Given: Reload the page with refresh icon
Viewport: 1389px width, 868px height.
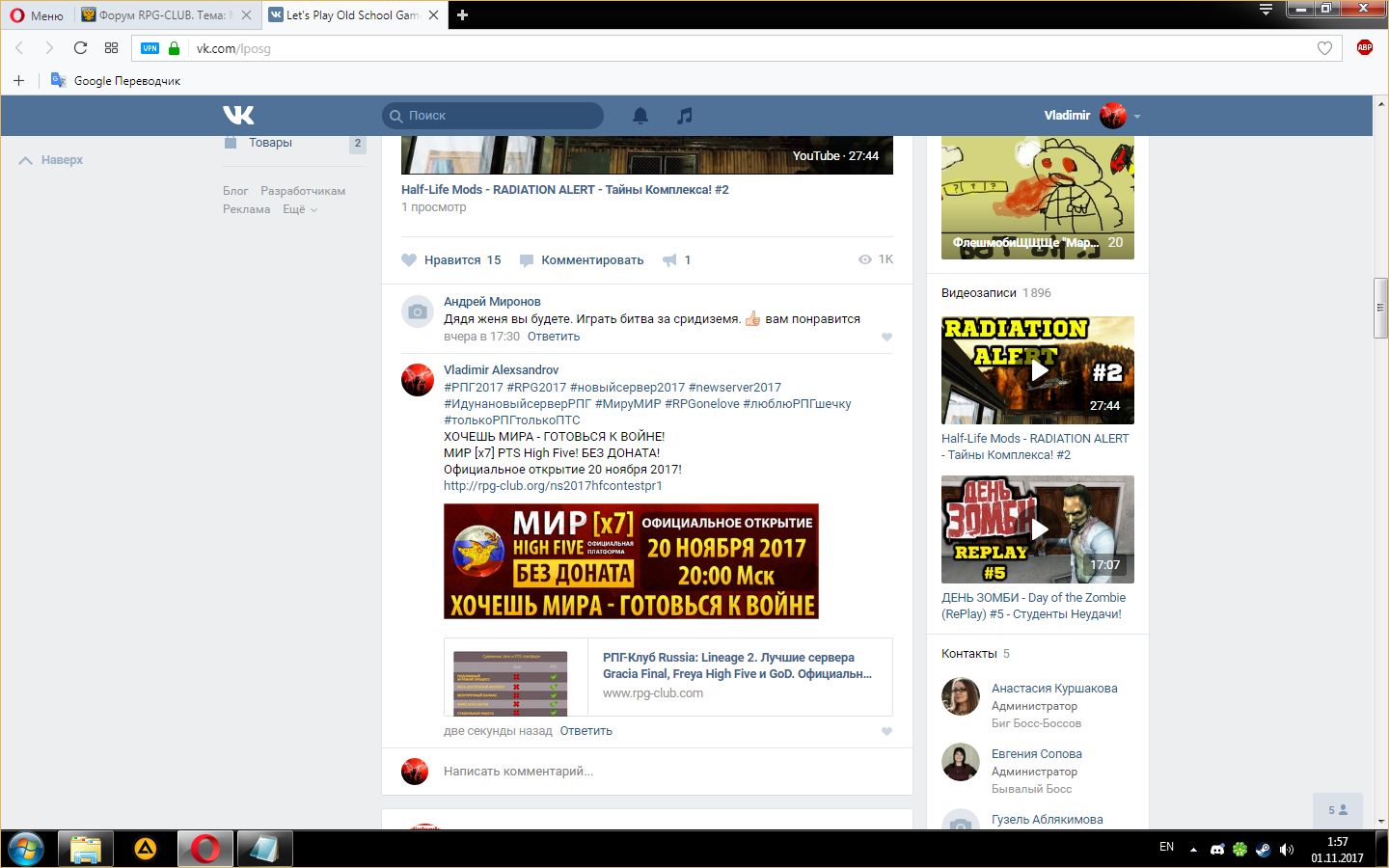Looking at the screenshot, I should click(80, 48).
